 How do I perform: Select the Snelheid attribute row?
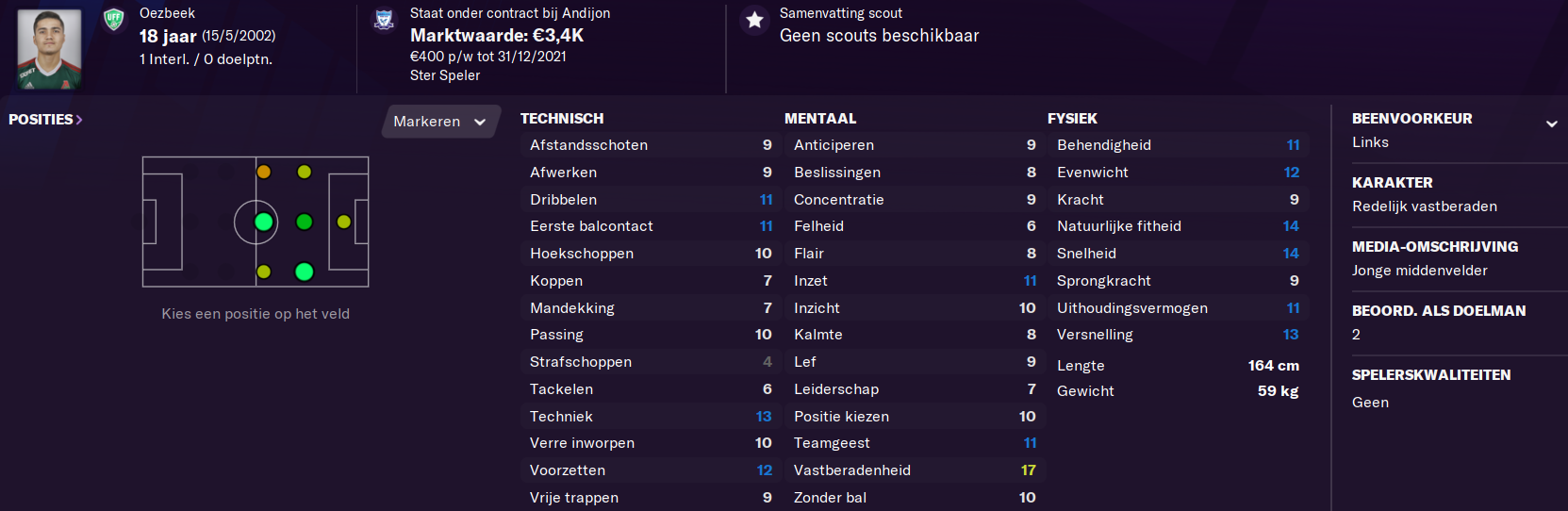[1178, 254]
